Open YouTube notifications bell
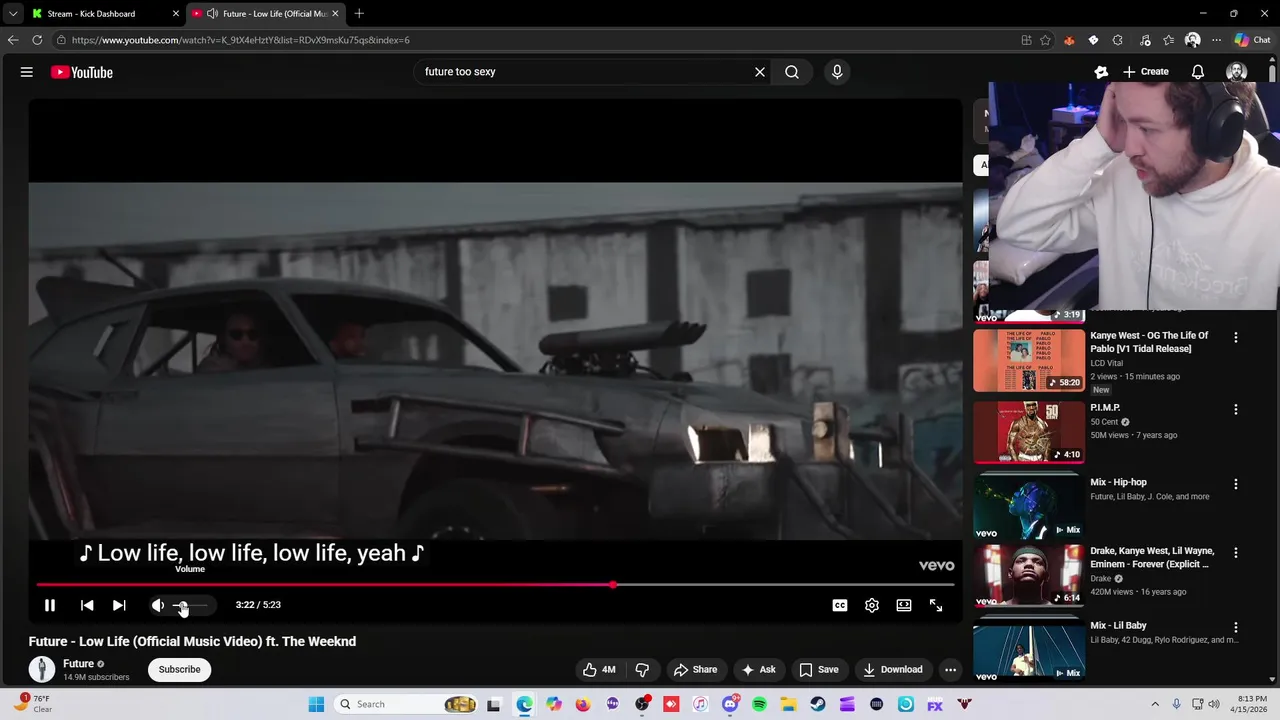 pyautogui.click(x=1198, y=72)
